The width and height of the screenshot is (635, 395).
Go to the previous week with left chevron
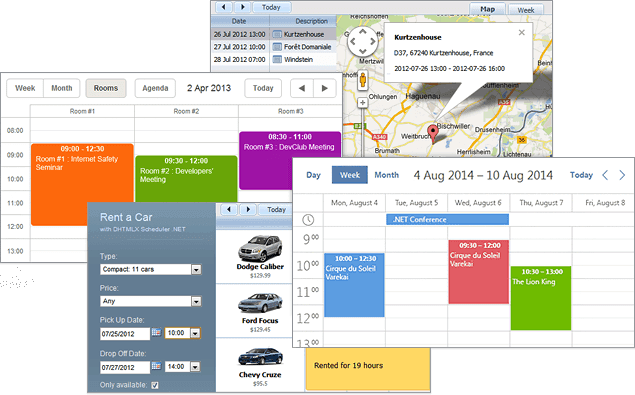[605, 175]
